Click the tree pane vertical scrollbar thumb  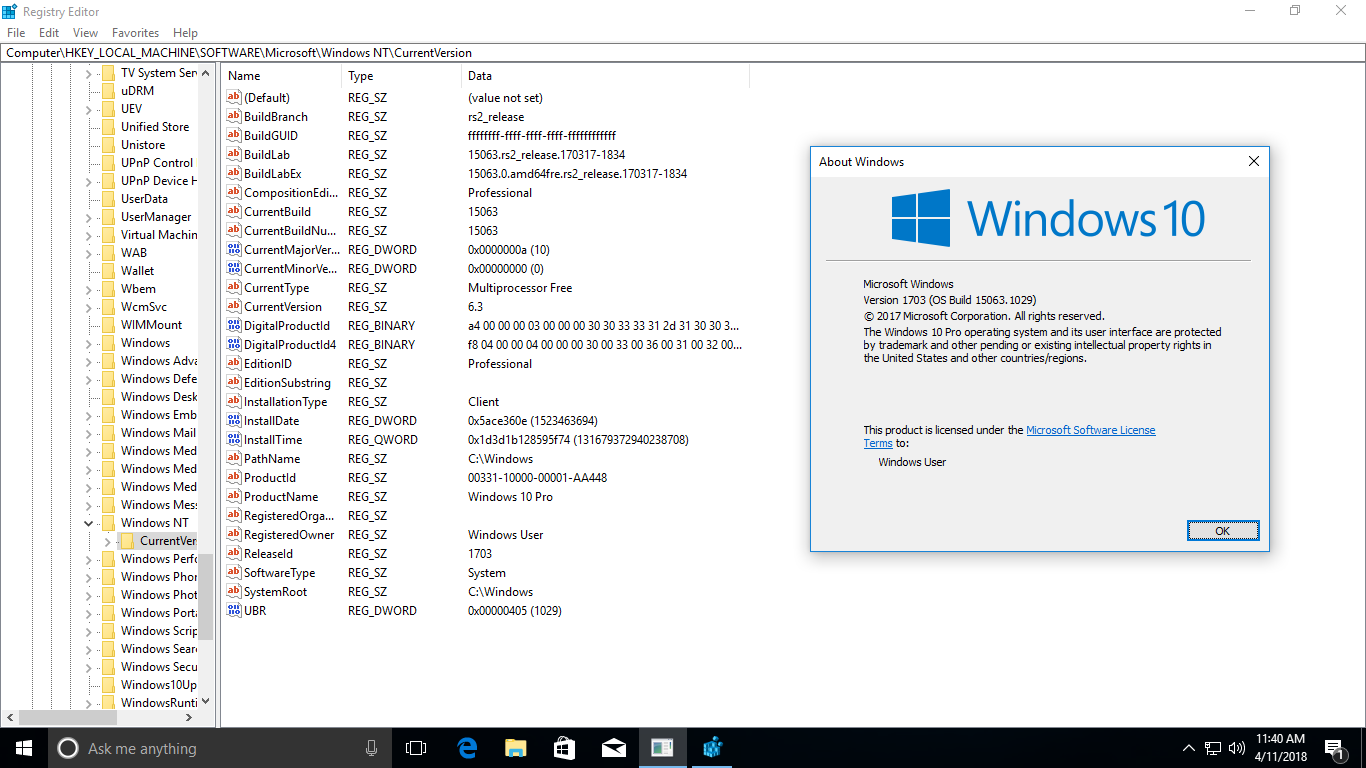[x=206, y=595]
